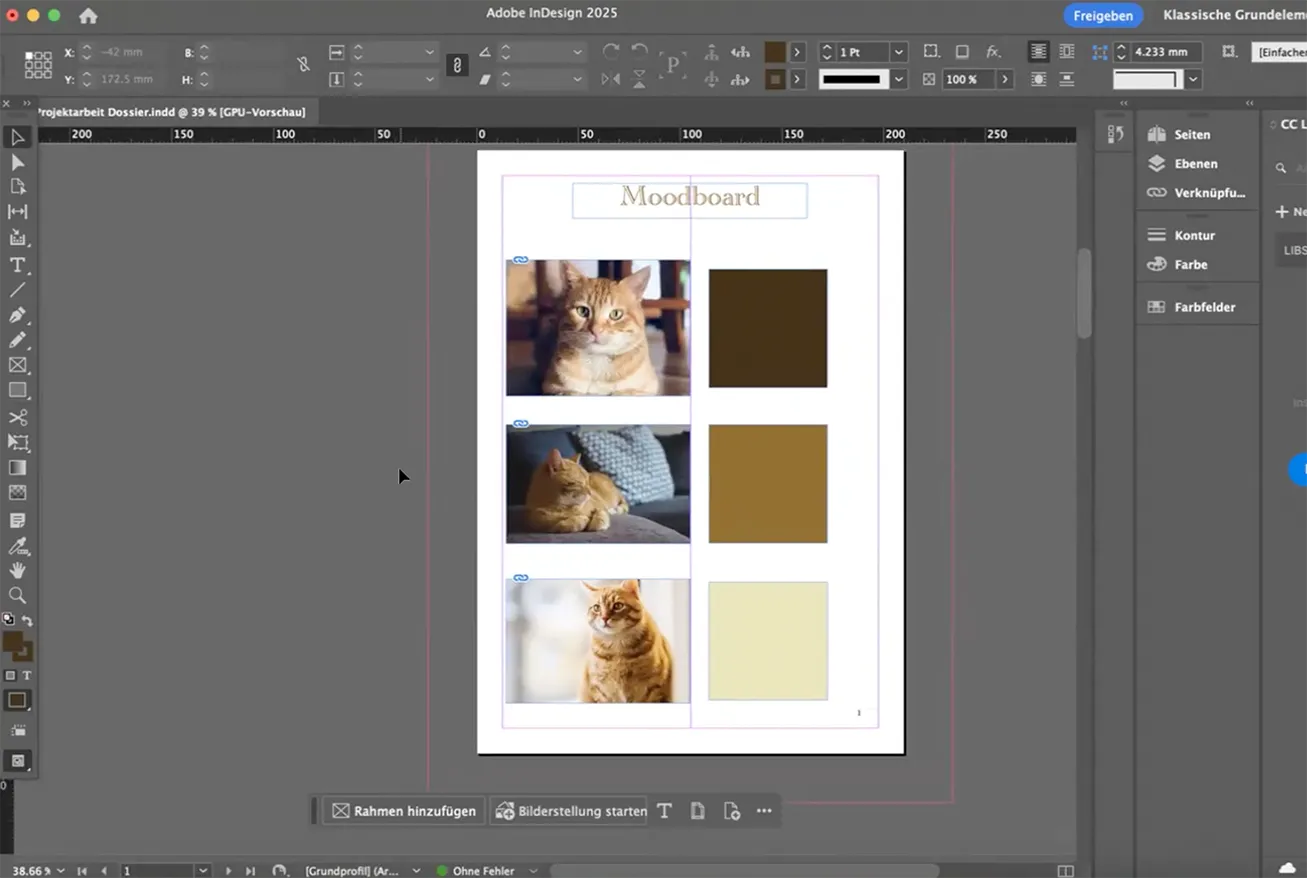This screenshot has width=1307, height=878.
Task: Open the Ebenen panel
Action: 1196,163
